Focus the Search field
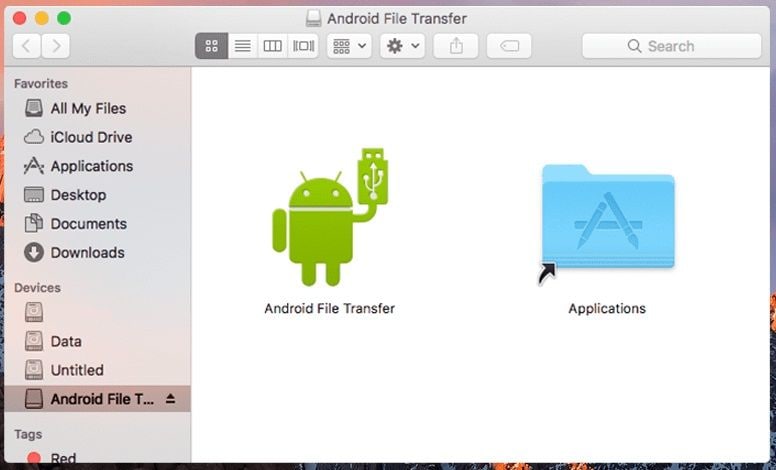 click(x=672, y=46)
